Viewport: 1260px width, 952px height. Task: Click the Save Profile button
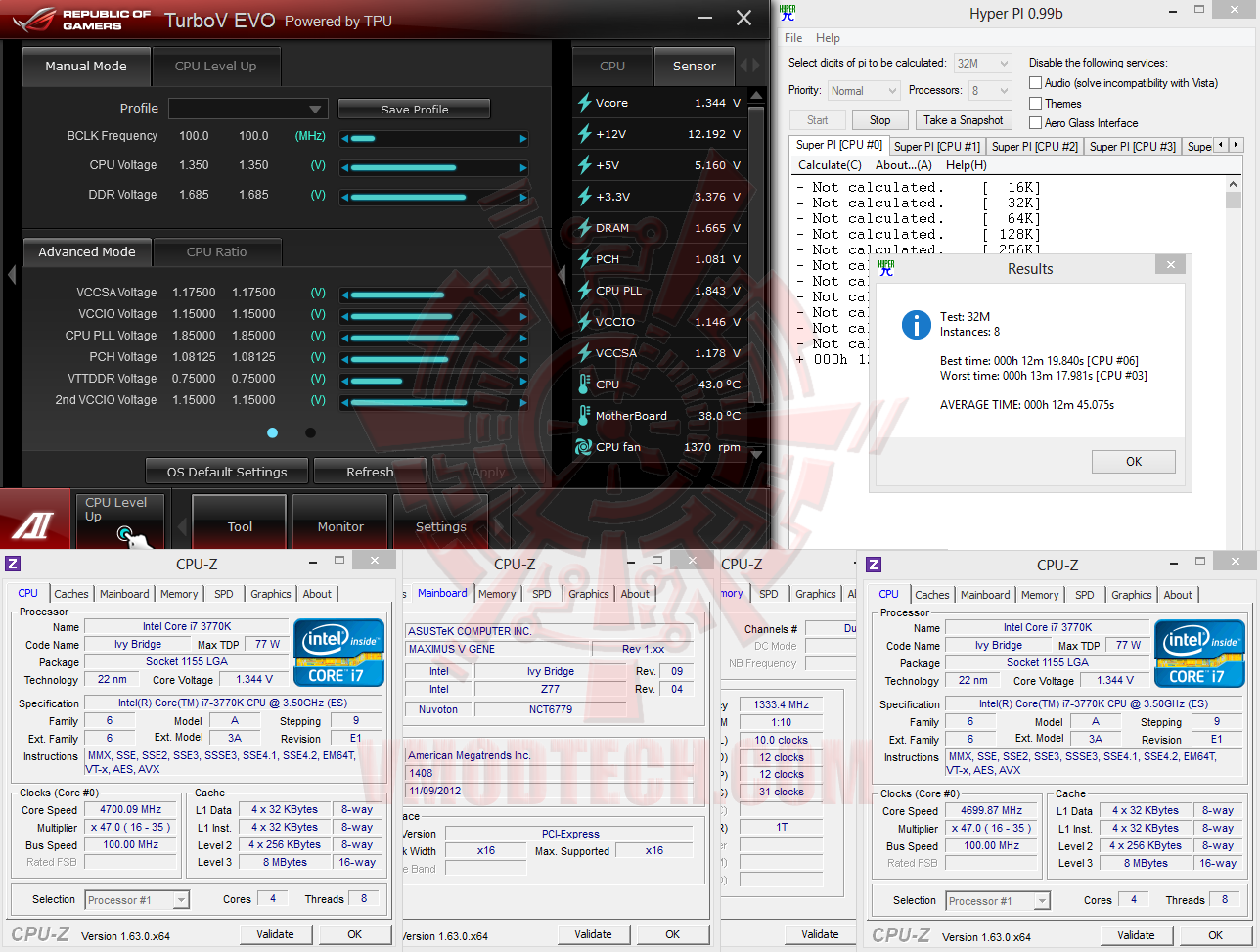[x=415, y=109]
